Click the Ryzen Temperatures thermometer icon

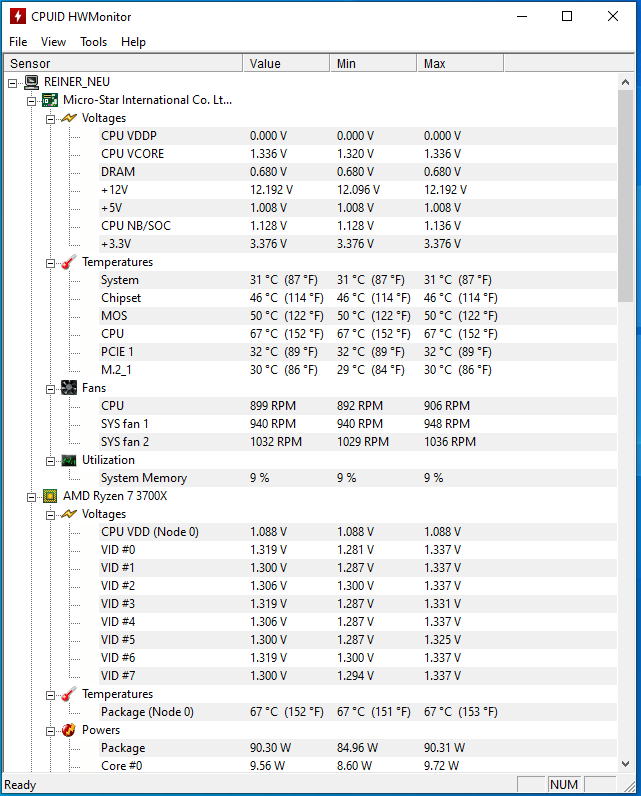[69, 694]
